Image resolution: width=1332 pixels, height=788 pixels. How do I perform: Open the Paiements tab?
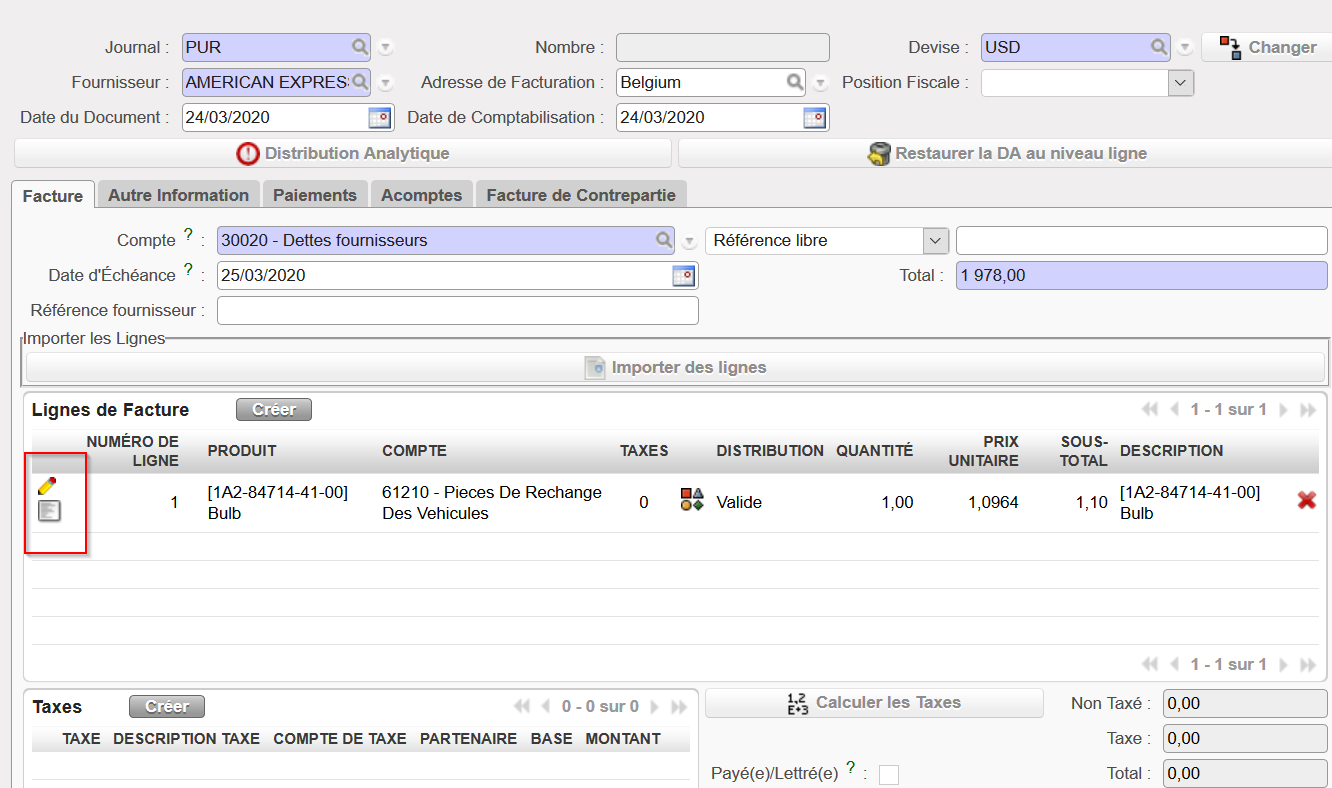(x=315, y=195)
